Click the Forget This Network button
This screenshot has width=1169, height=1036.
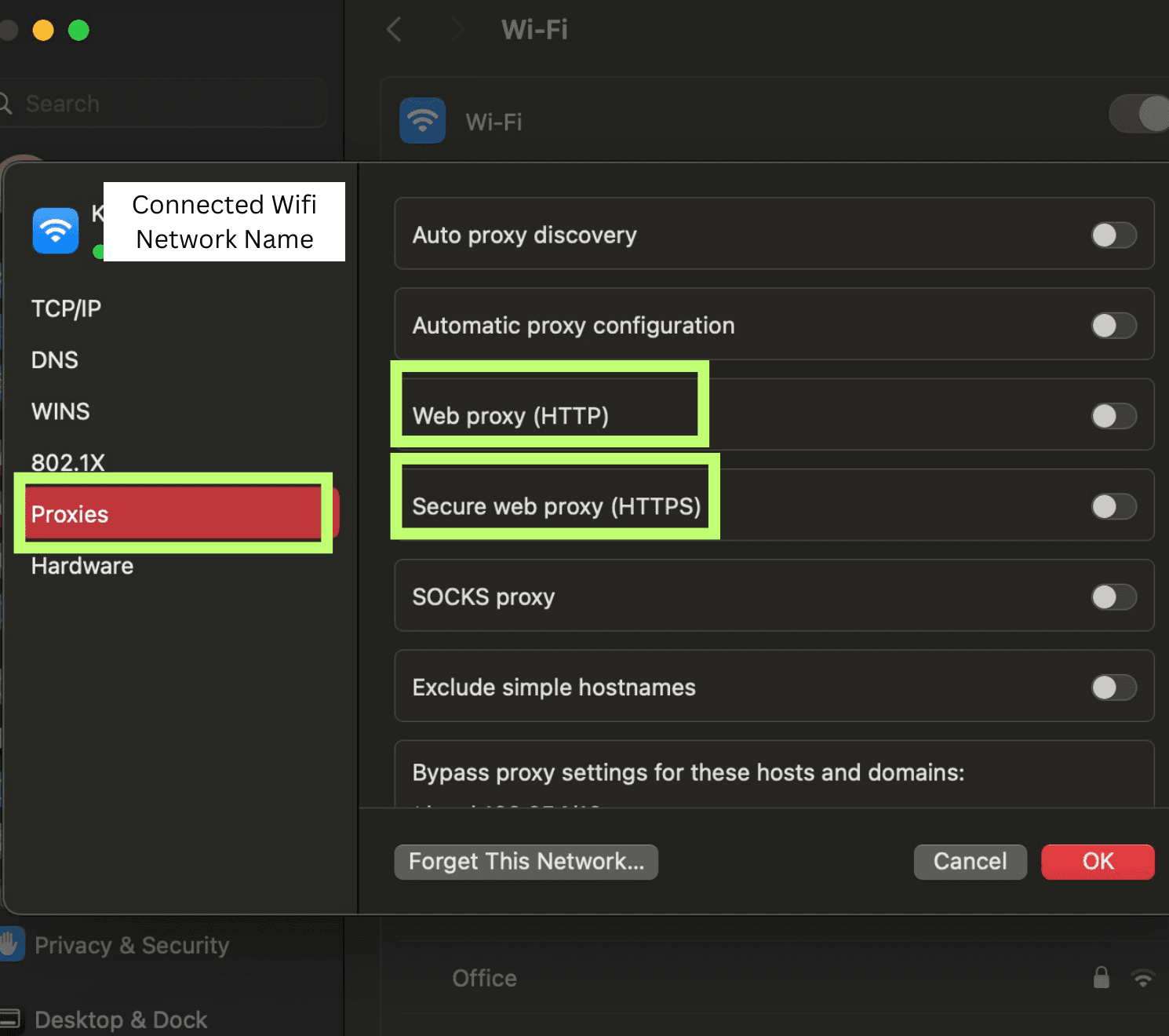(x=526, y=861)
